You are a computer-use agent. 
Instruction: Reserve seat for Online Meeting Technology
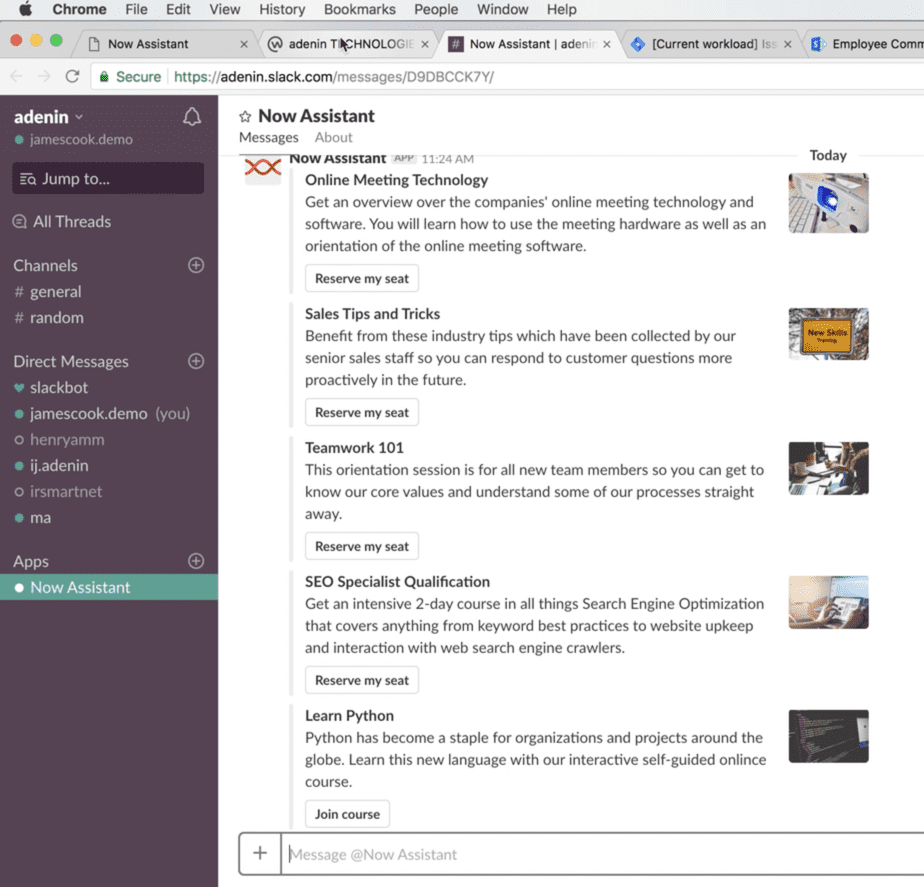pos(362,278)
